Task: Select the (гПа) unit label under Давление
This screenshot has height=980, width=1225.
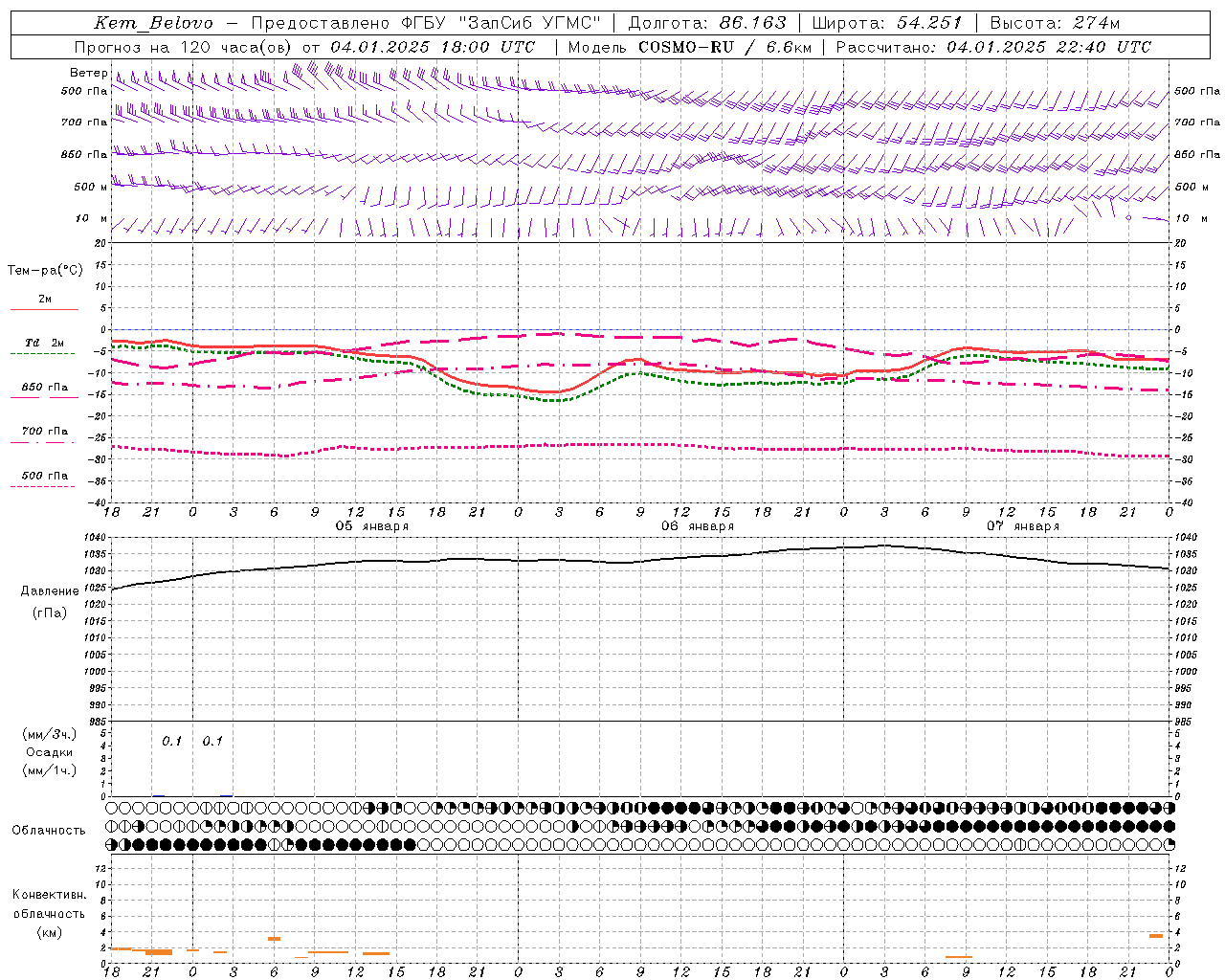Action: pos(50,612)
